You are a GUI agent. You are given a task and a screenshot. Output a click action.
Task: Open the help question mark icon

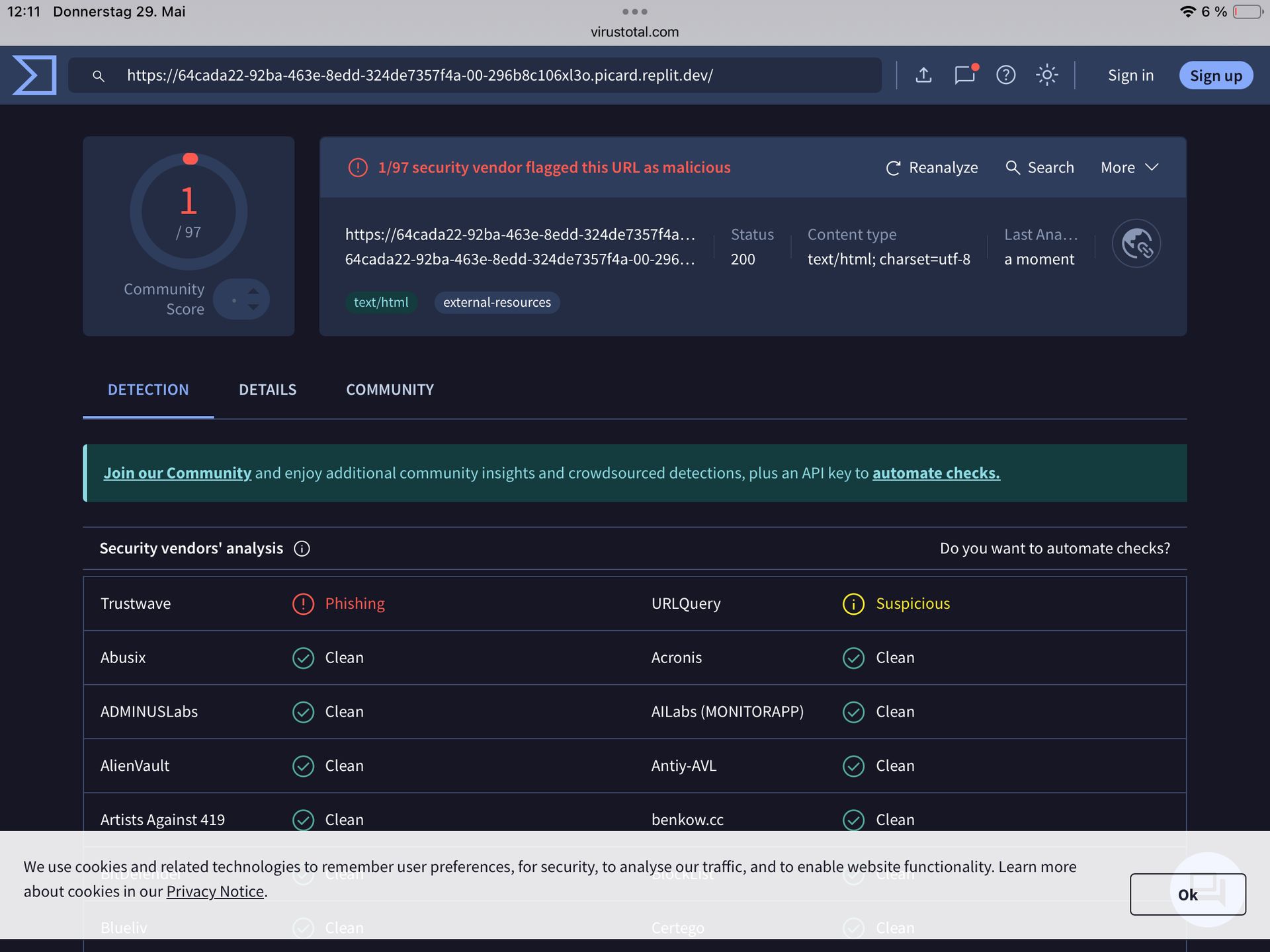(1005, 75)
